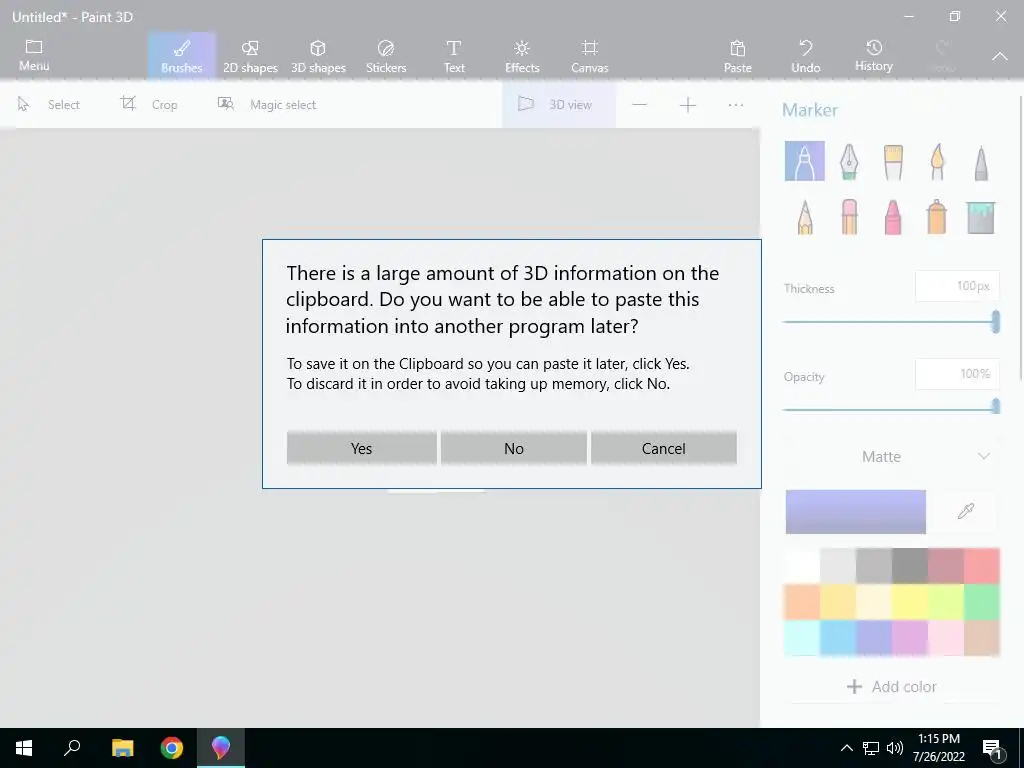This screenshot has height=768, width=1024.
Task: Open the Text tool tab
Action: tap(454, 56)
